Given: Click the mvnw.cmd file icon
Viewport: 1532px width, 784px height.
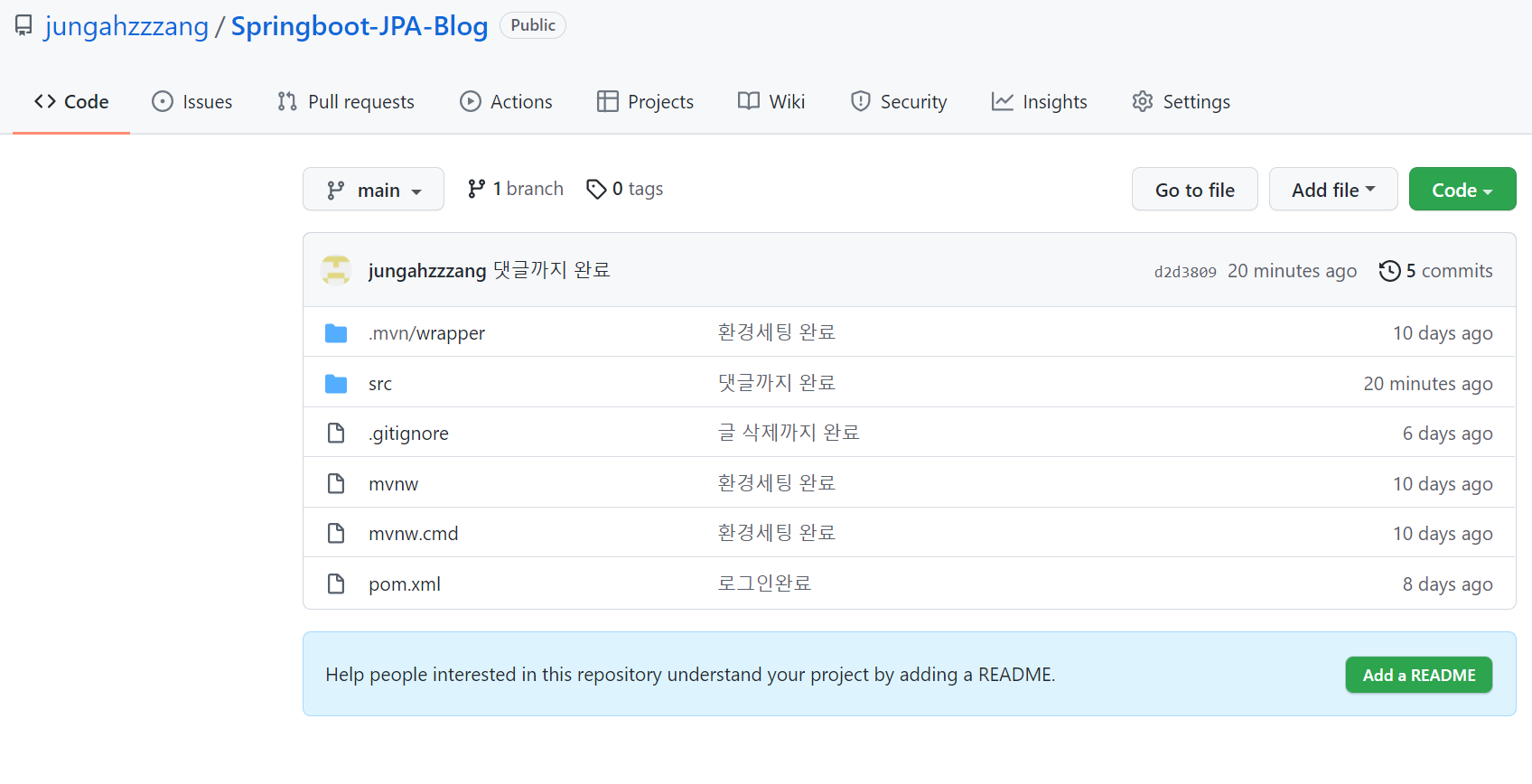Looking at the screenshot, I should click(336, 534).
